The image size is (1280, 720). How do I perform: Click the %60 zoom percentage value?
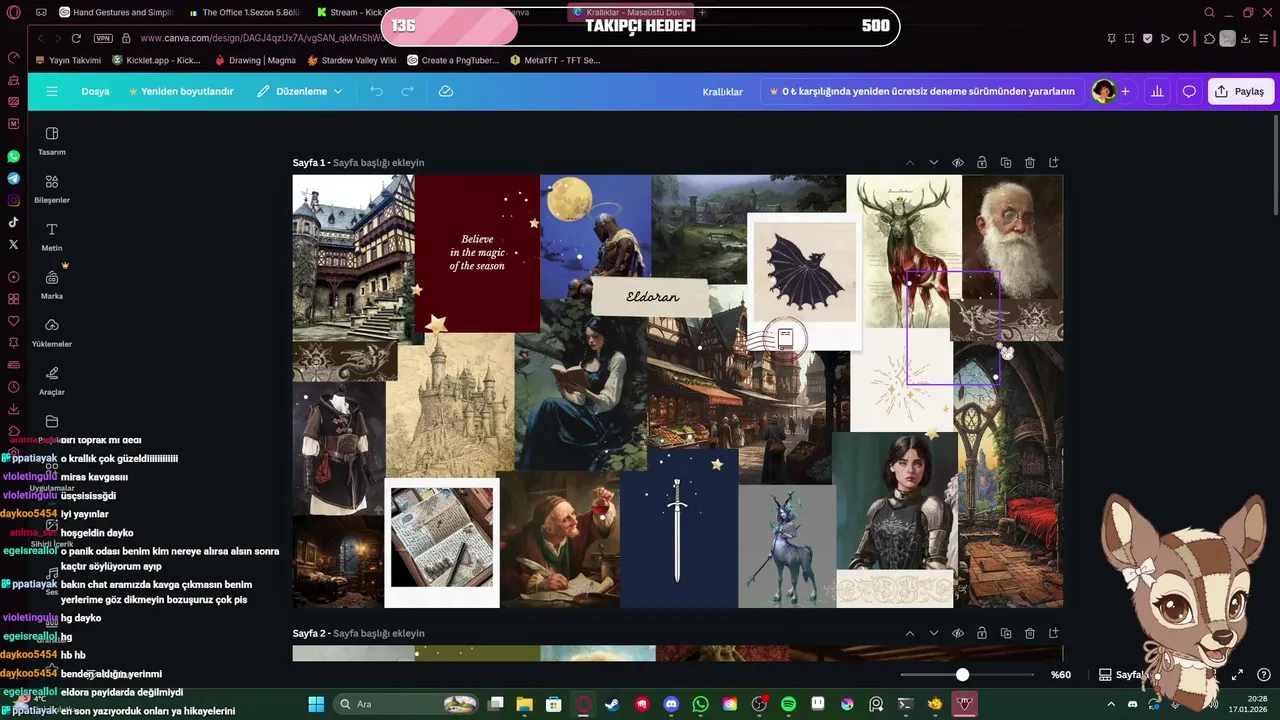[x=1061, y=675]
